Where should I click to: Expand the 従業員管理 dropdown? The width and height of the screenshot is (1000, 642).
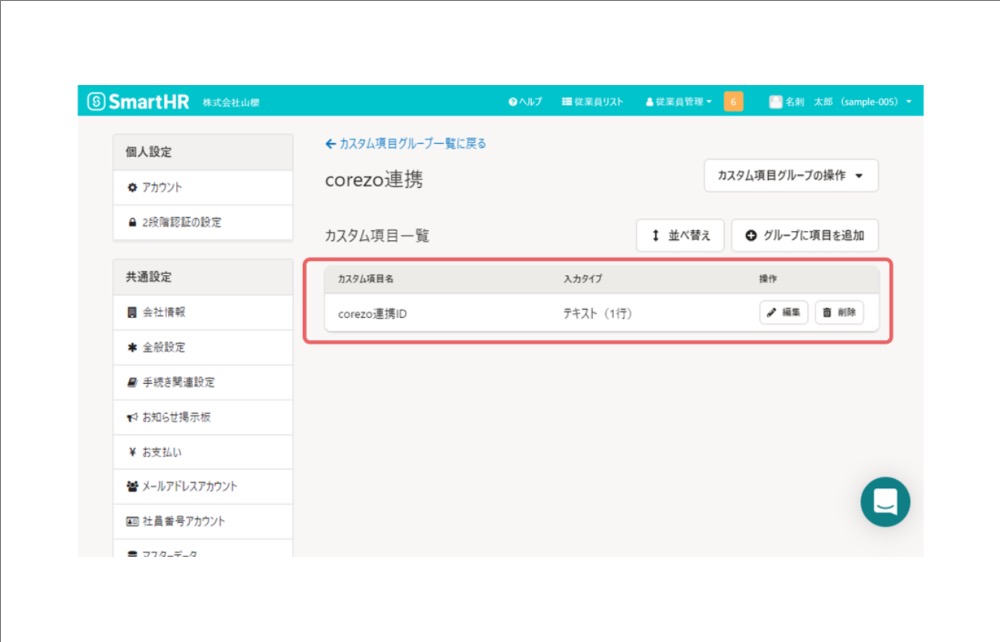(679, 101)
